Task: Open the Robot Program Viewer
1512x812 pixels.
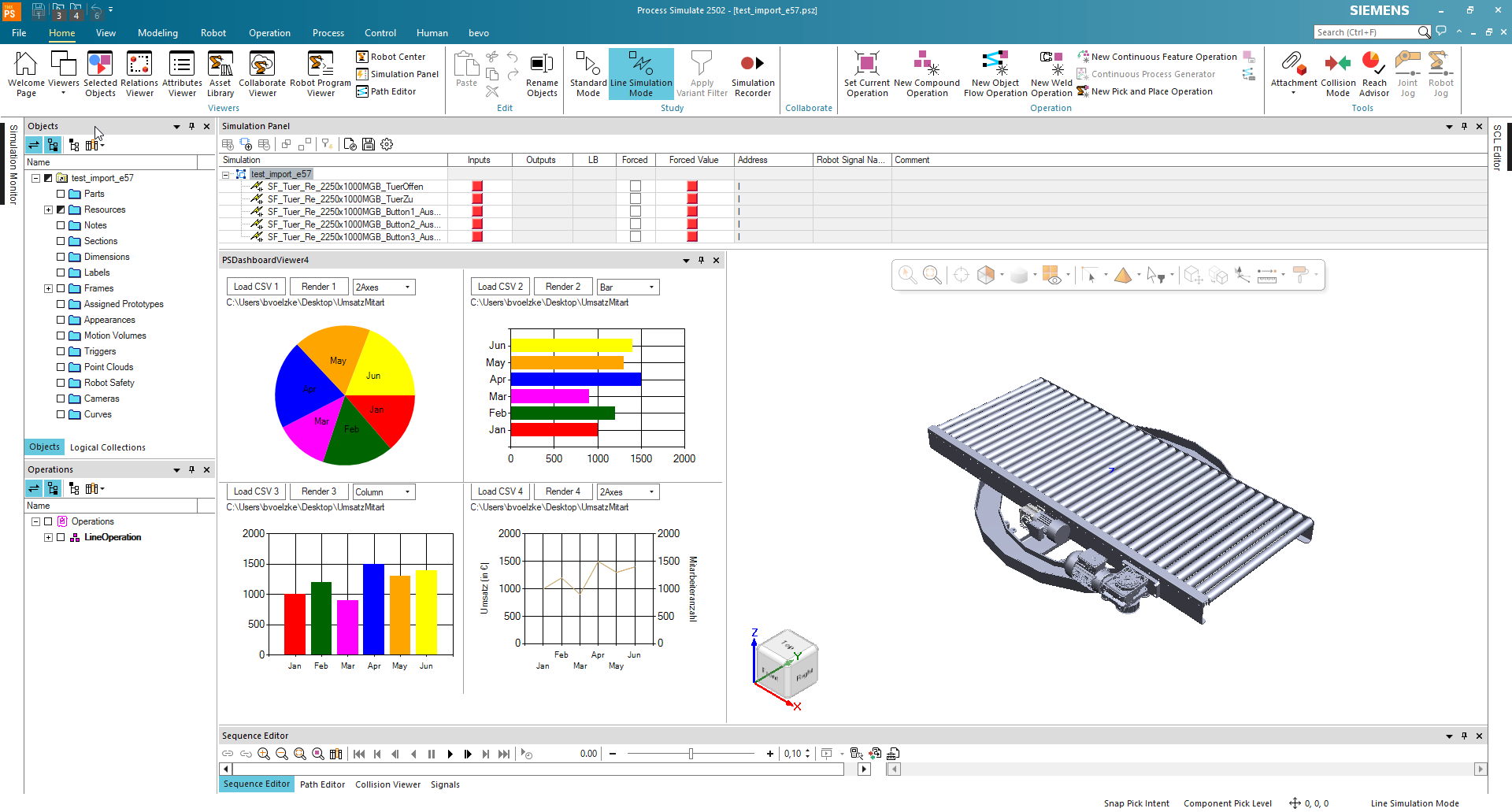Action: pos(321,74)
